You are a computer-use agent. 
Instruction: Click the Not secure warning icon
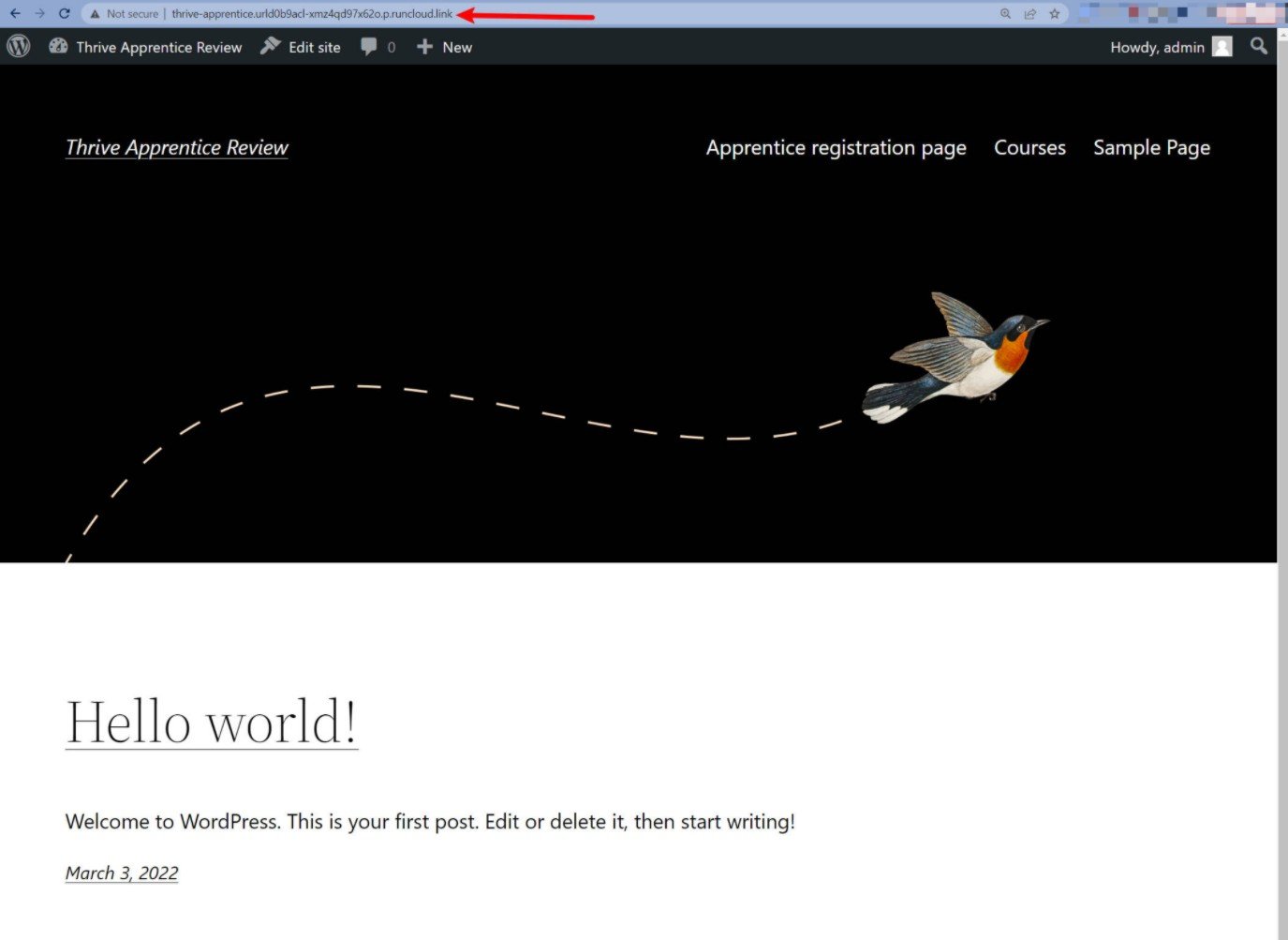coord(95,14)
